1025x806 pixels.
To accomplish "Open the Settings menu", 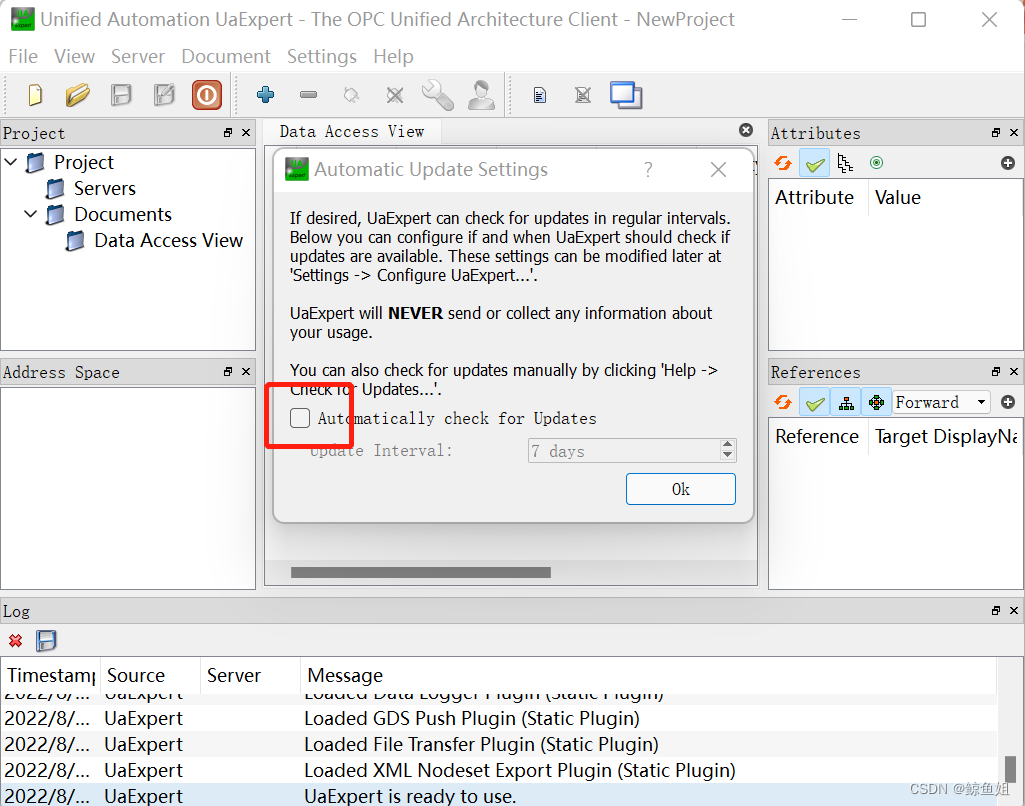I will (322, 57).
